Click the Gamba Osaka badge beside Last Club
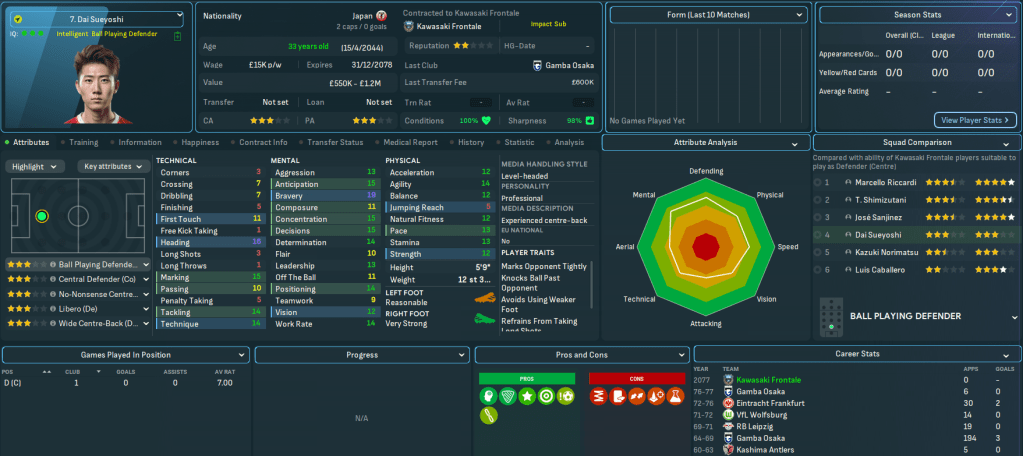Image resolution: width=1023 pixels, height=456 pixels. (538, 65)
